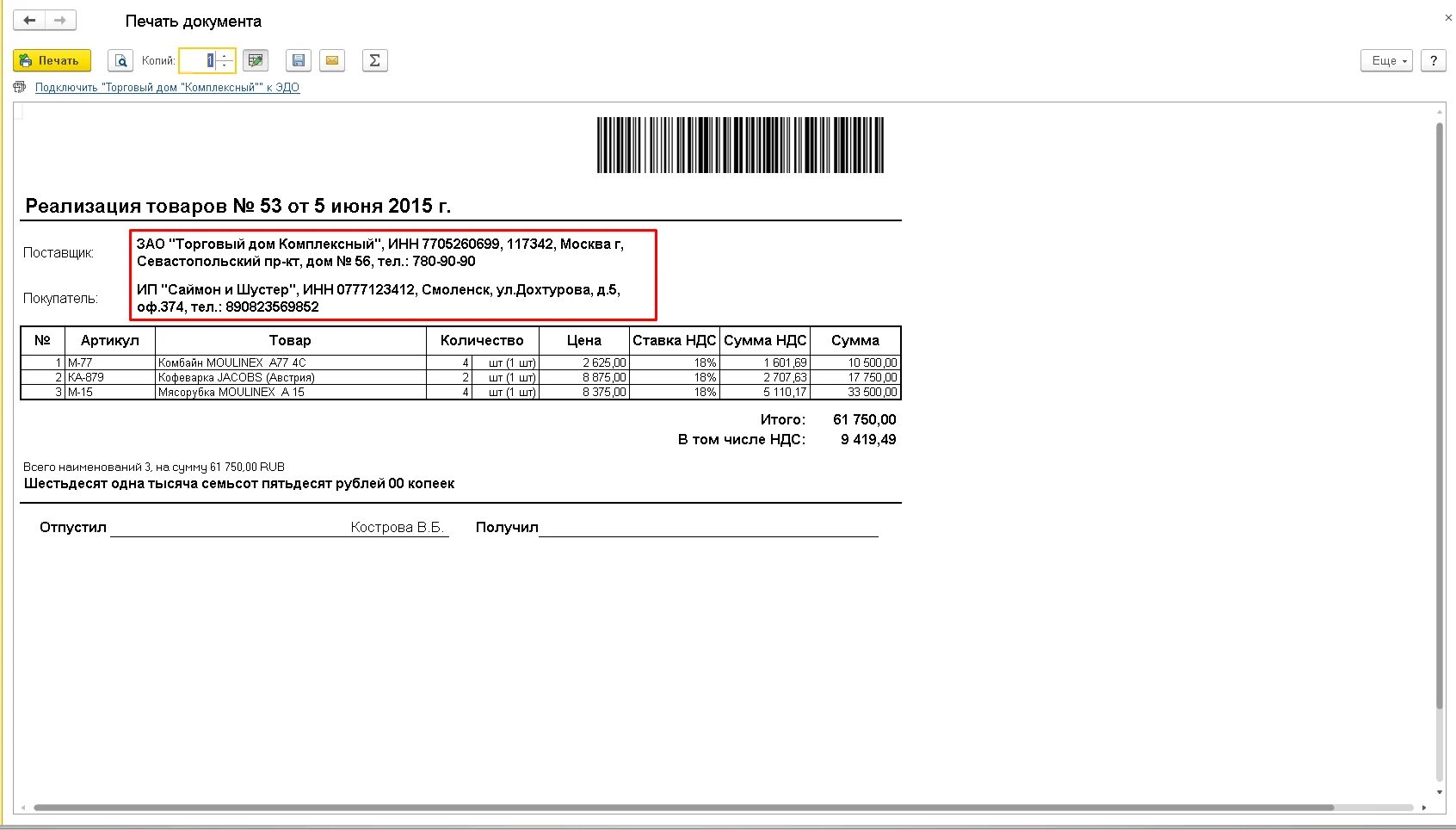Select cell Мясорубка MOULINEX A 15
The width and height of the screenshot is (1456, 830).
click(x=290, y=392)
